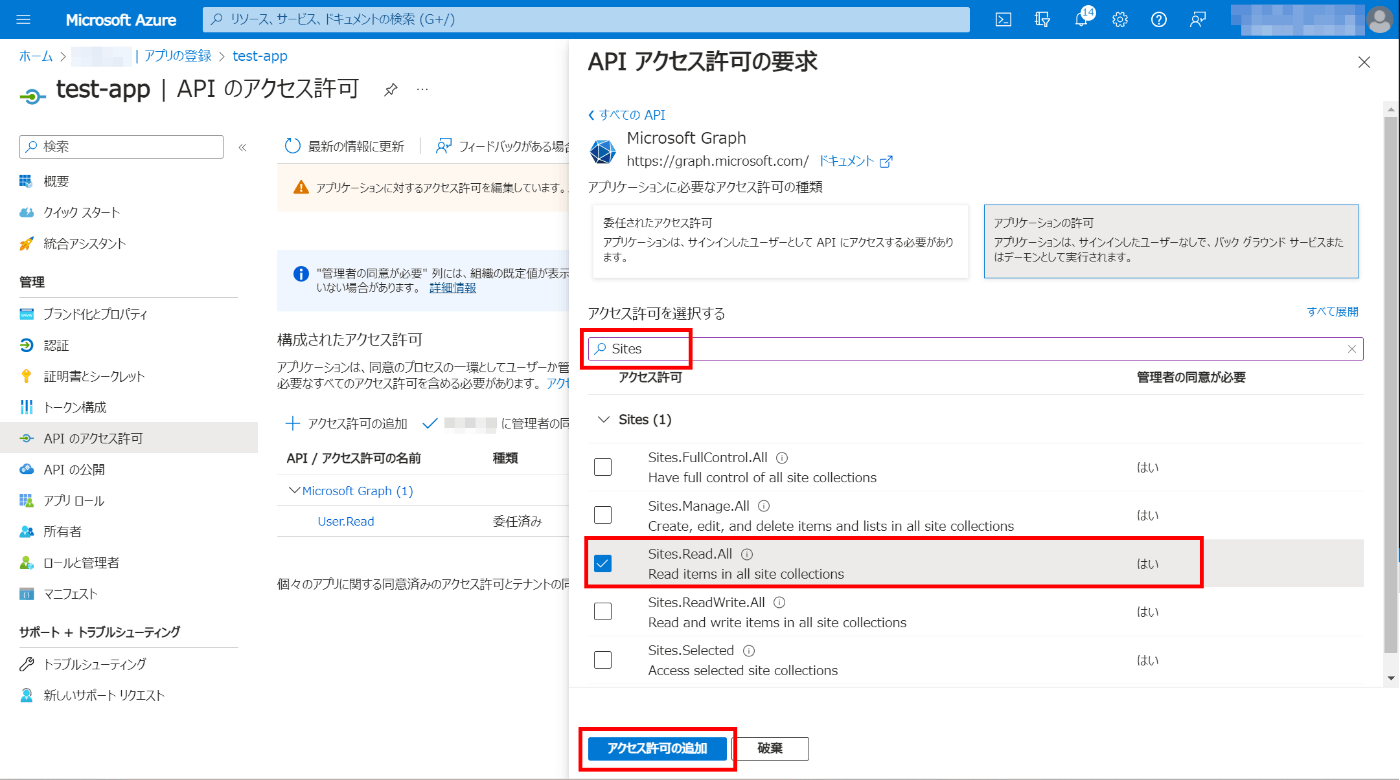
Task: Uncheck the Sites.Read.All checkbox
Action: point(603,563)
